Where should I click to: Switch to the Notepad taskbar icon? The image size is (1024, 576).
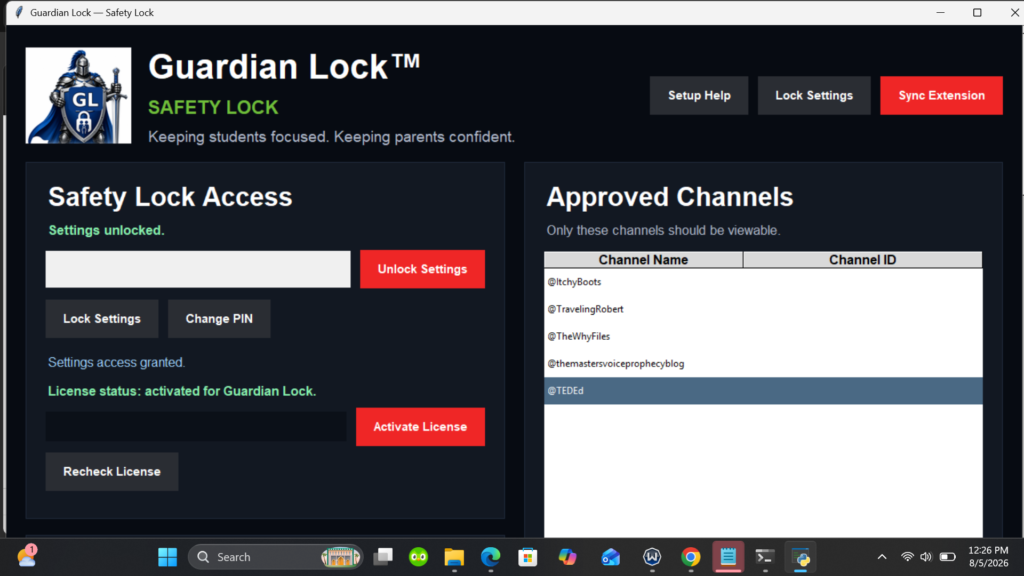point(728,557)
